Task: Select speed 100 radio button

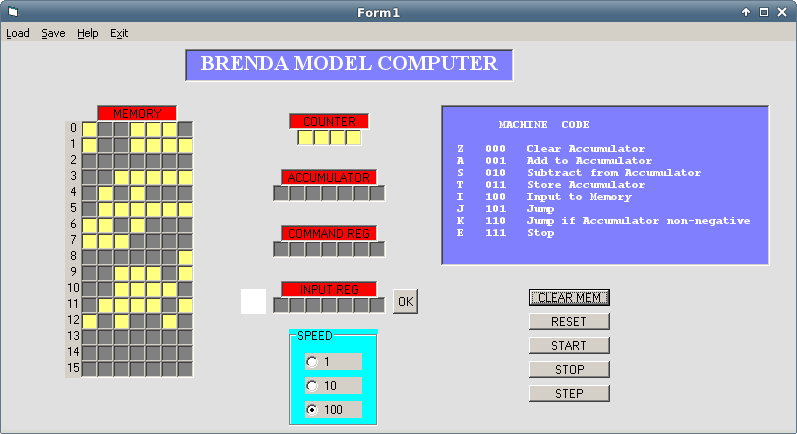Action: [312, 409]
